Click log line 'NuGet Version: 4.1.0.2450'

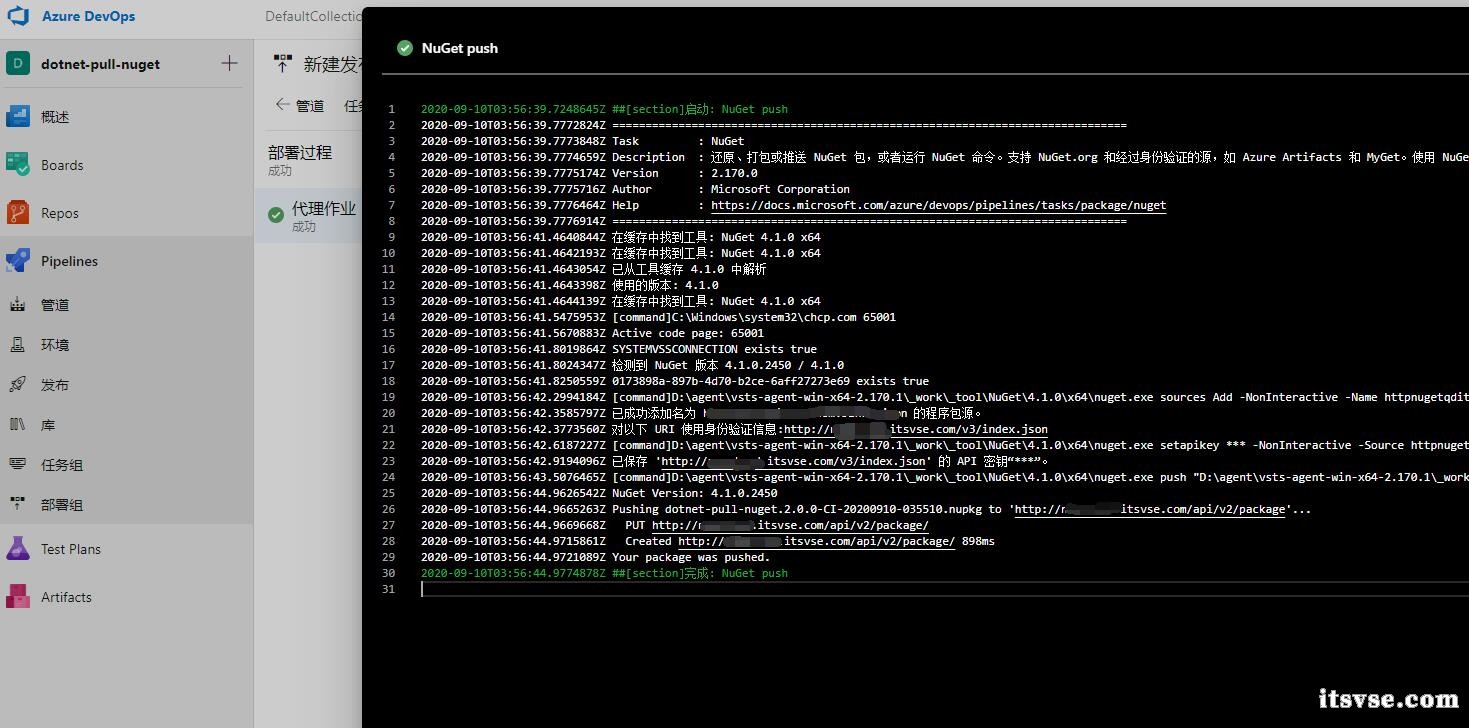coord(695,493)
